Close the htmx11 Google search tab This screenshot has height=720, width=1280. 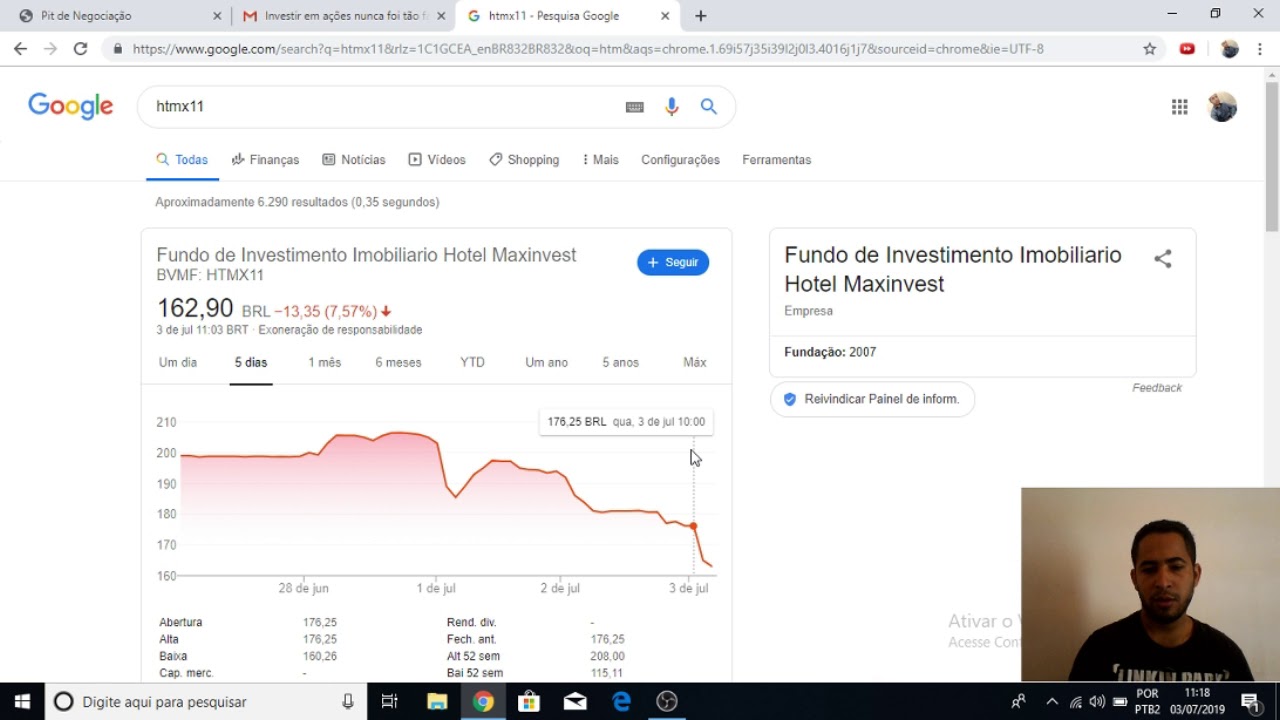665,16
